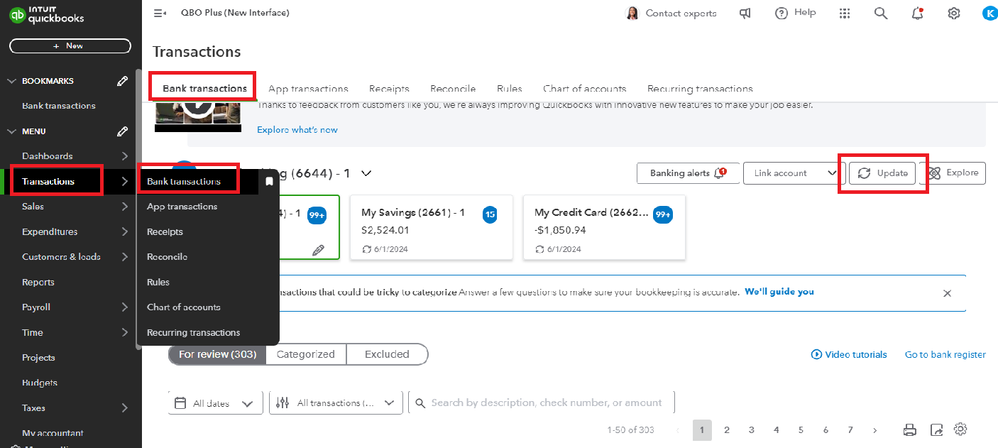The width and height of the screenshot is (998, 448).
Task: Open the apps grid icon
Action: [x=845, y=13]
